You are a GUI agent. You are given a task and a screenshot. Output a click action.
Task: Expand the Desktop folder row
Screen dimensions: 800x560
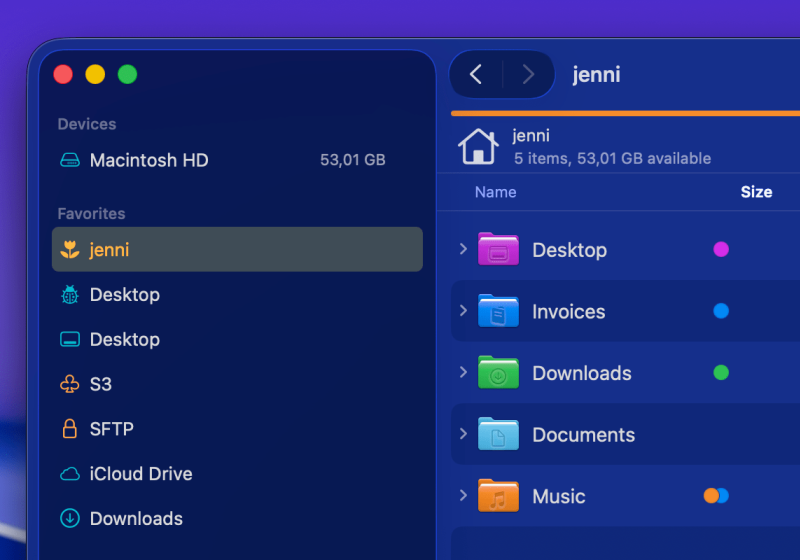point(463,249)
